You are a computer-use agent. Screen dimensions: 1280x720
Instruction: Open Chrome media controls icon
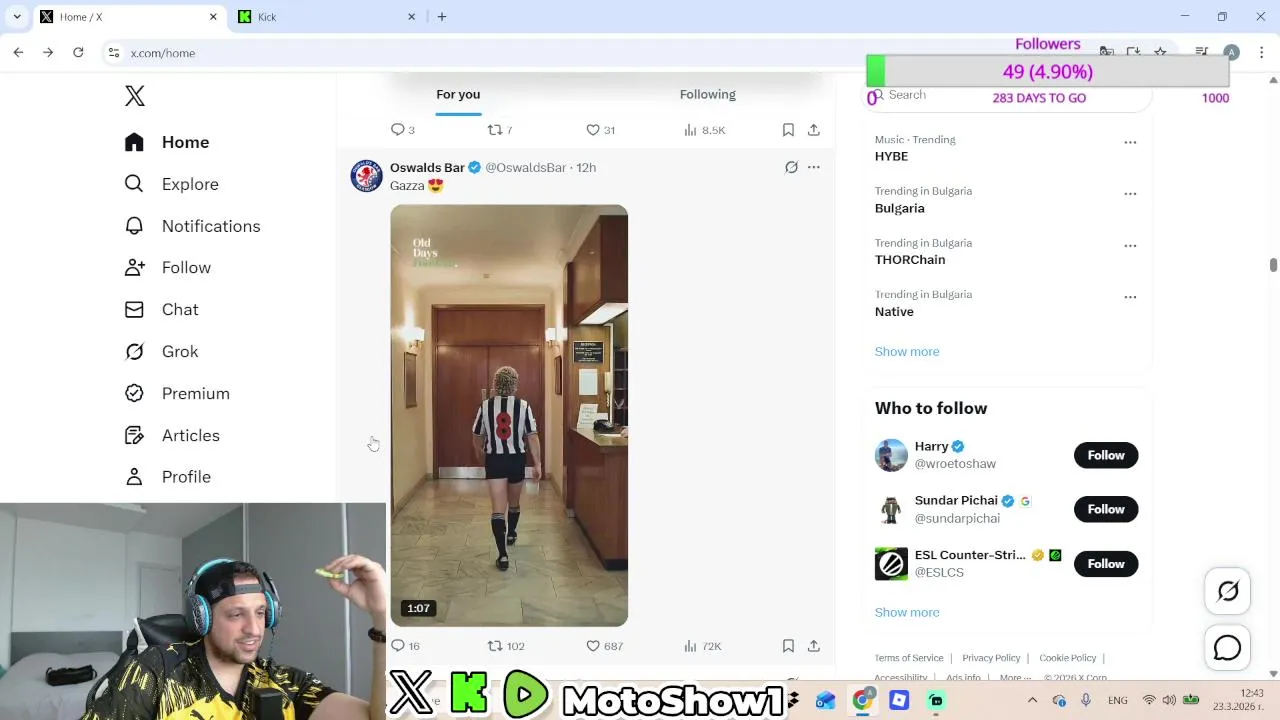point(1202,53)
